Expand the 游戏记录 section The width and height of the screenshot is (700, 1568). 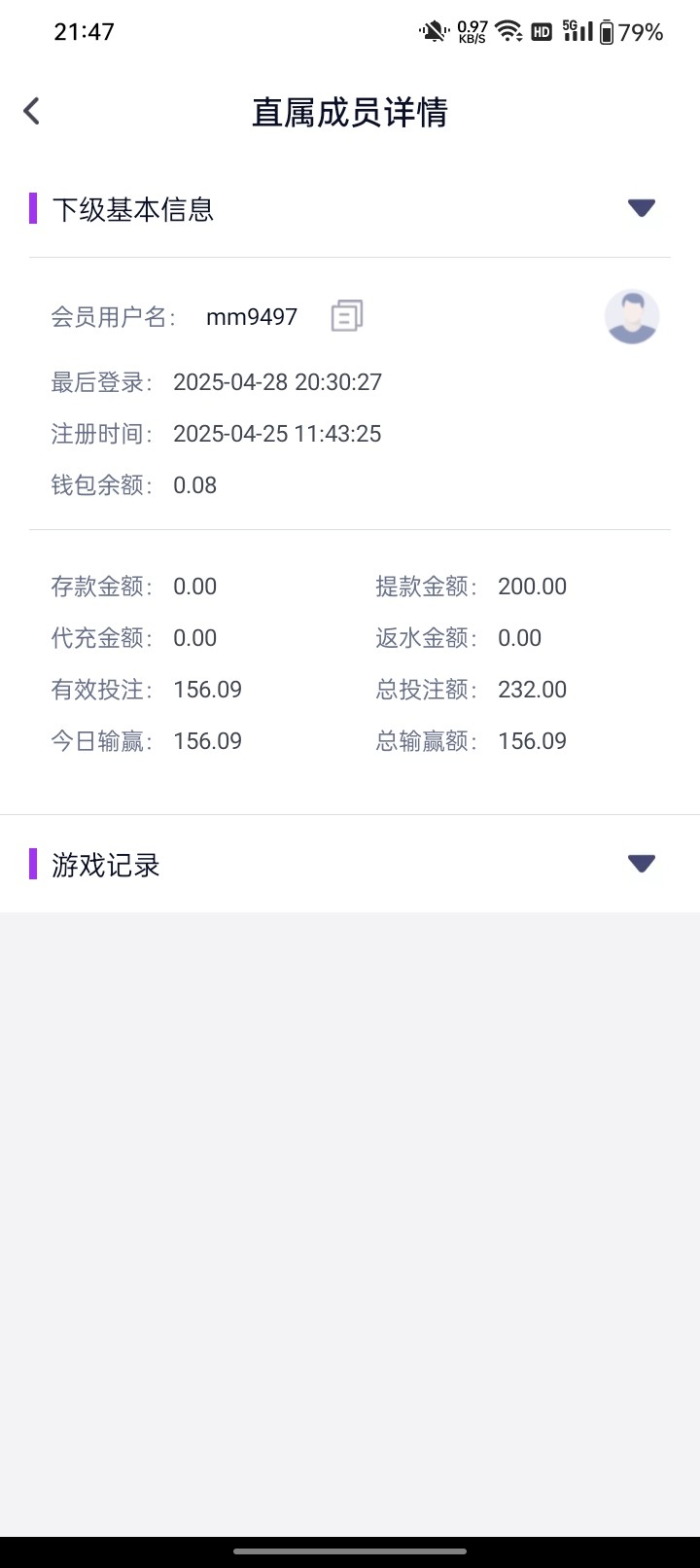tap(641, 864)
